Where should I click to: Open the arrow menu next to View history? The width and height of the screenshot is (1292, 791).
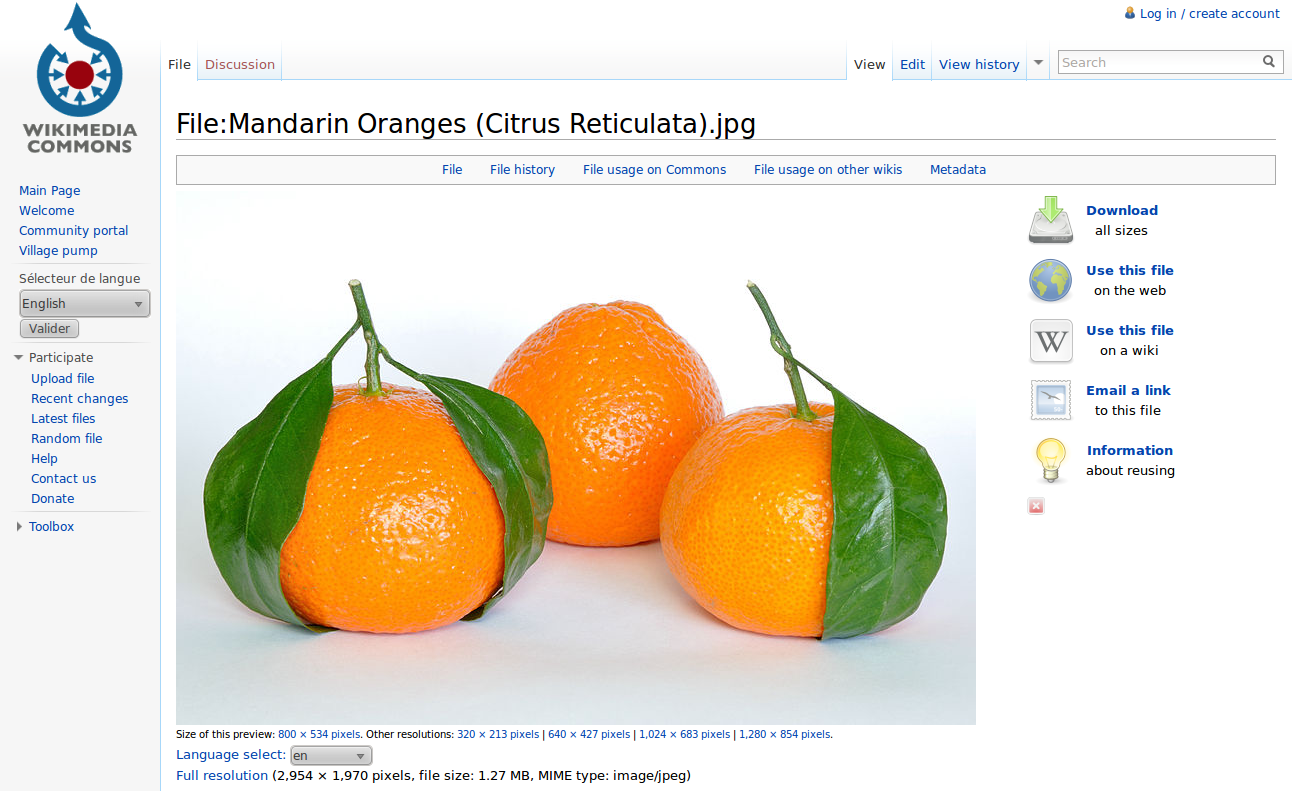point(1038,62)
